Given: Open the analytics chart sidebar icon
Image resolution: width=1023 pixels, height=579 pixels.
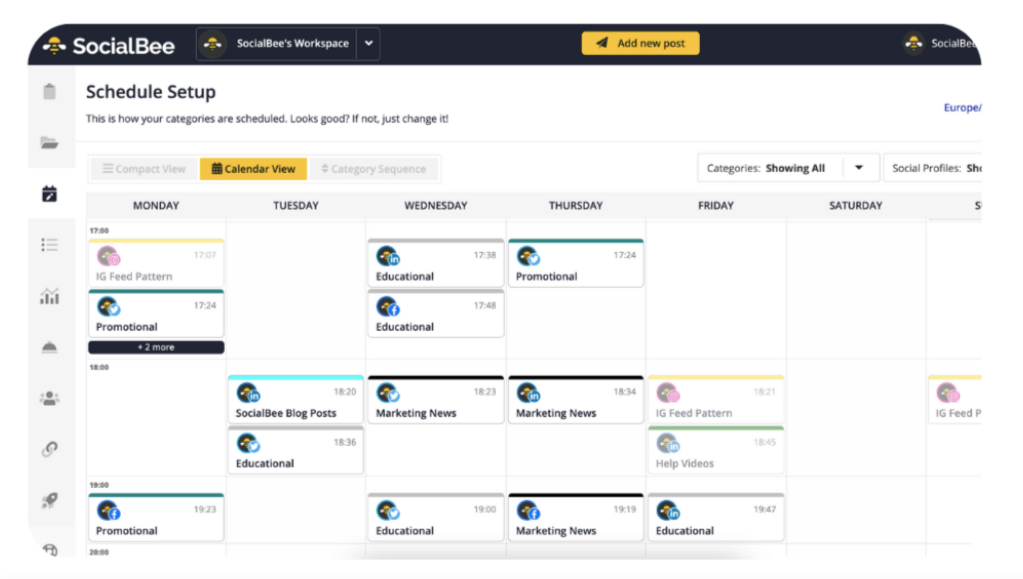Looking at the screenshot, I should (50, 296).
